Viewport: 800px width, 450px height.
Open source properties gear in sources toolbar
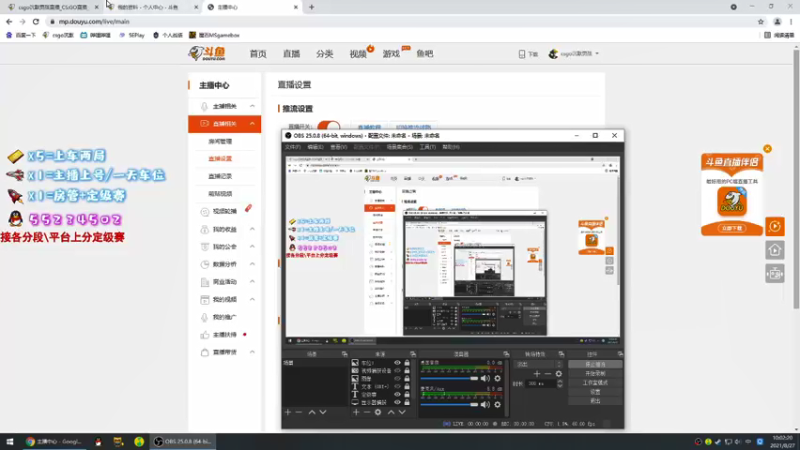pos(378,412)
